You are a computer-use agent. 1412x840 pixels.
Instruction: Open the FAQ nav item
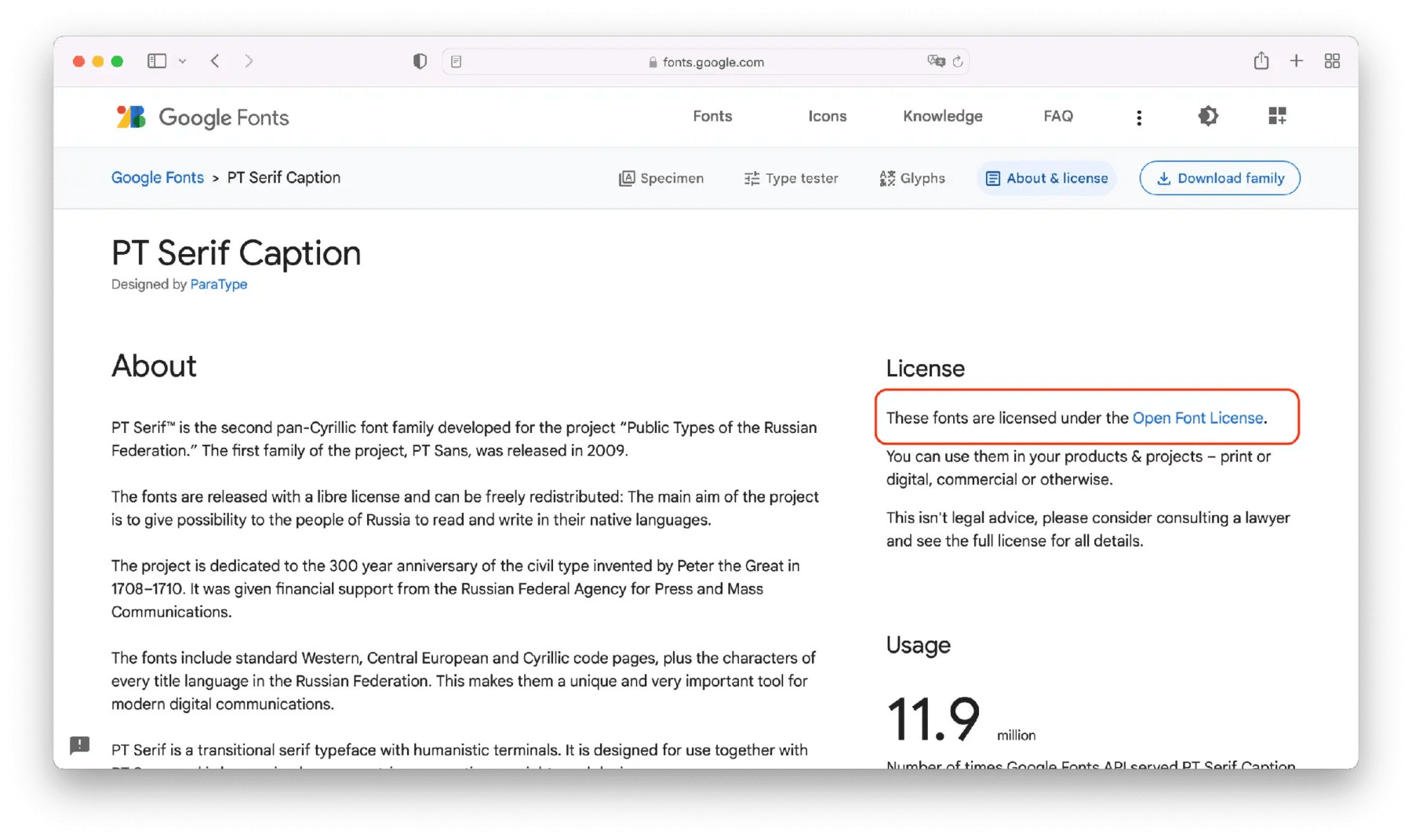[x=1058, y=116]
